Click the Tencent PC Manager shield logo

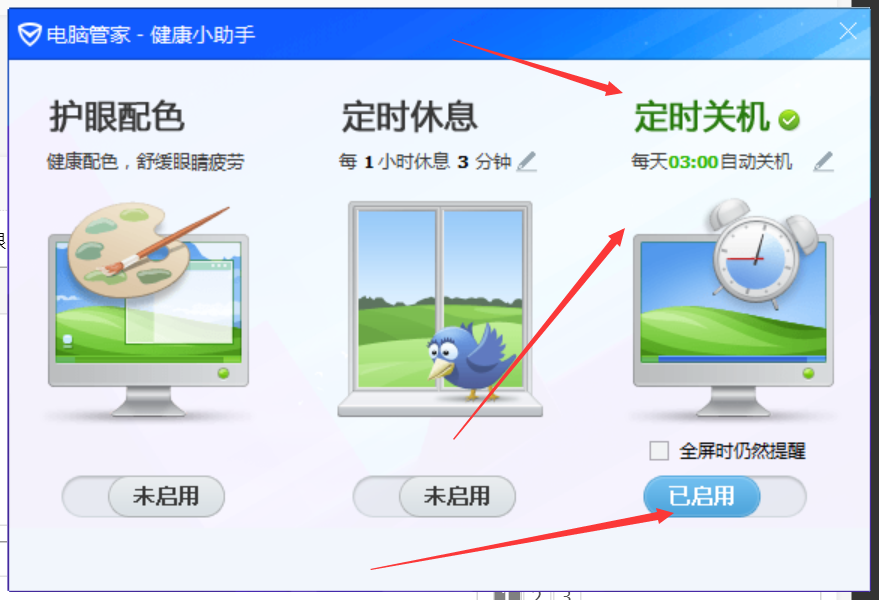[29, 34]
